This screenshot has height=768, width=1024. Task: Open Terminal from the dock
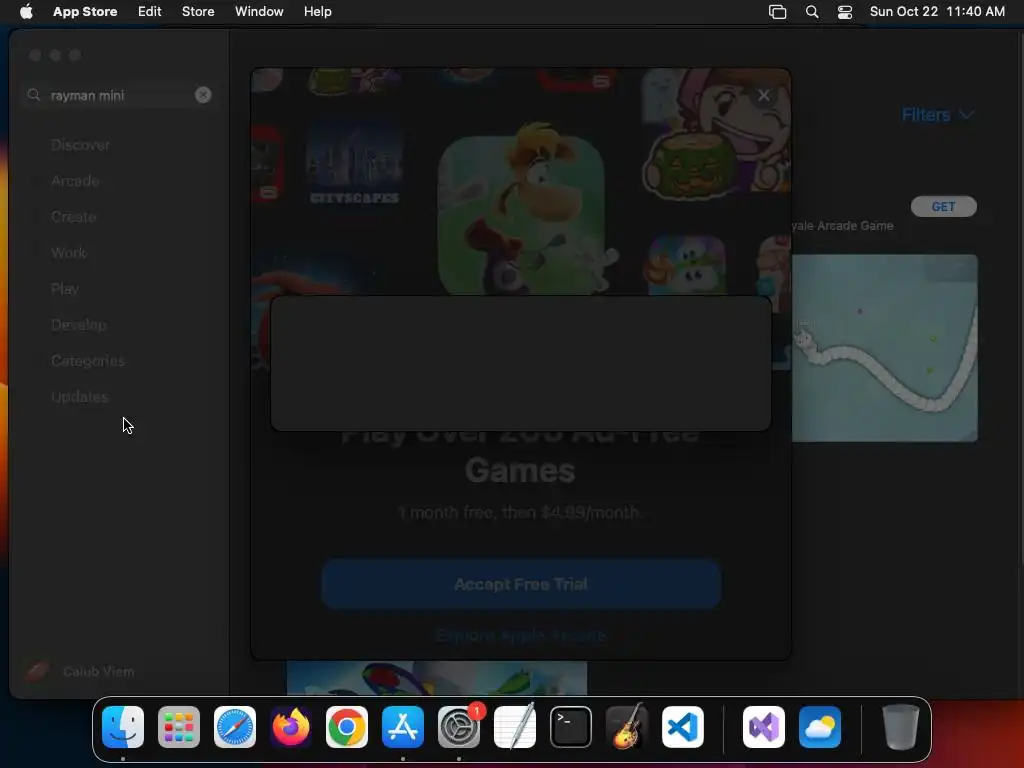pos(571,727)
